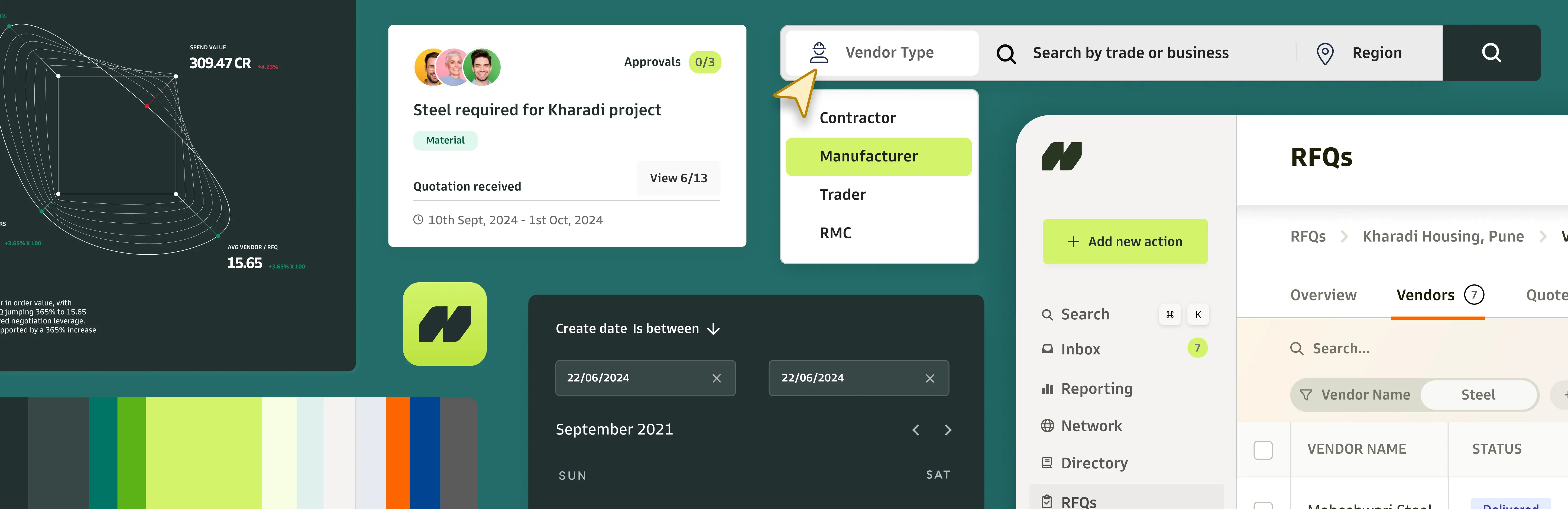Go to next month in calendar

point(948,430)
